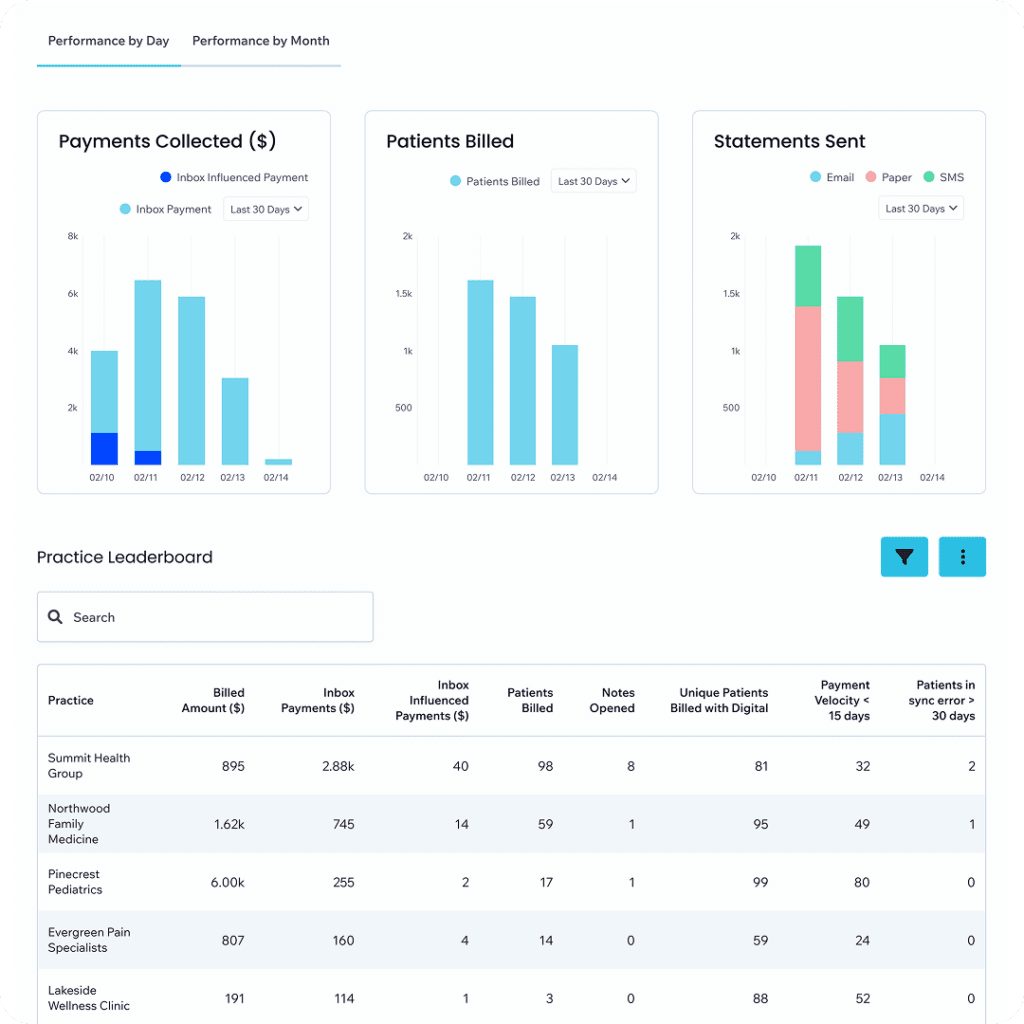The width and height of the screenshot is (1024, 1024).
Task: Open the three-dot more options menu
Action: (962, 557)
